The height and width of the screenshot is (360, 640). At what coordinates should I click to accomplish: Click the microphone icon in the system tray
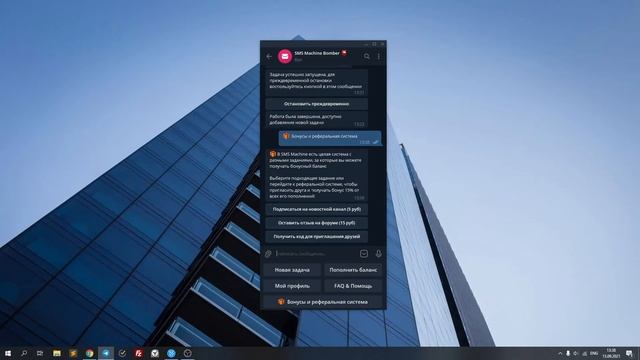[568, 353]
